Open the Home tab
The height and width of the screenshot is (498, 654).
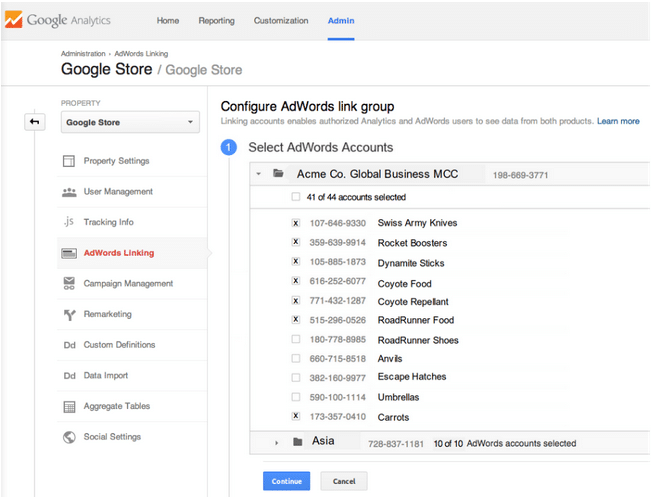[x=168, y=20]
